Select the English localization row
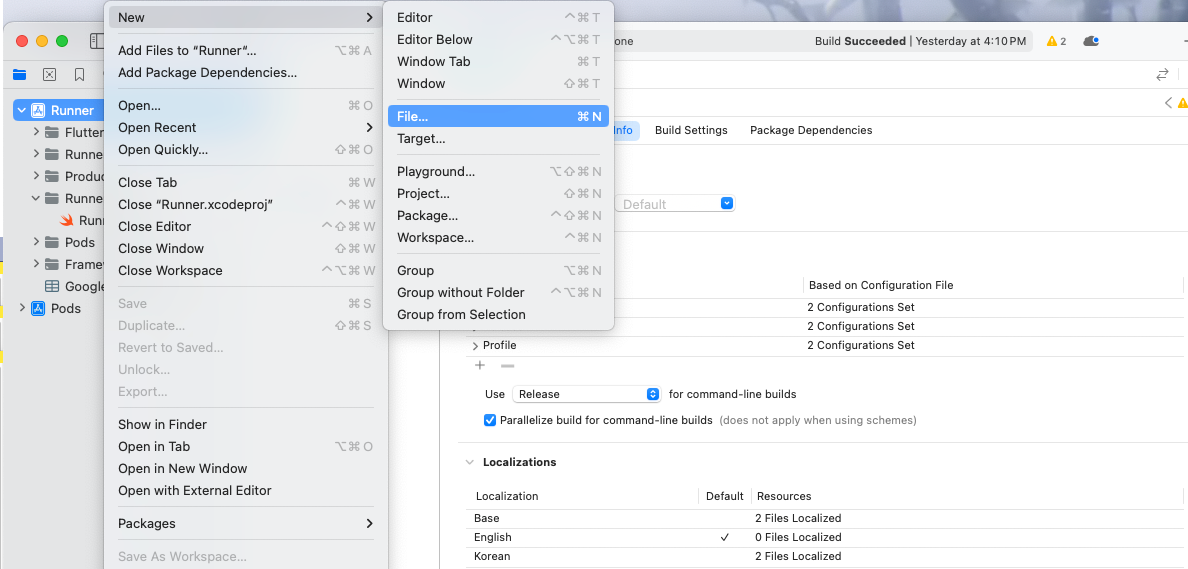The width and height of the screenshot is (1188, 569). [824, 537]
